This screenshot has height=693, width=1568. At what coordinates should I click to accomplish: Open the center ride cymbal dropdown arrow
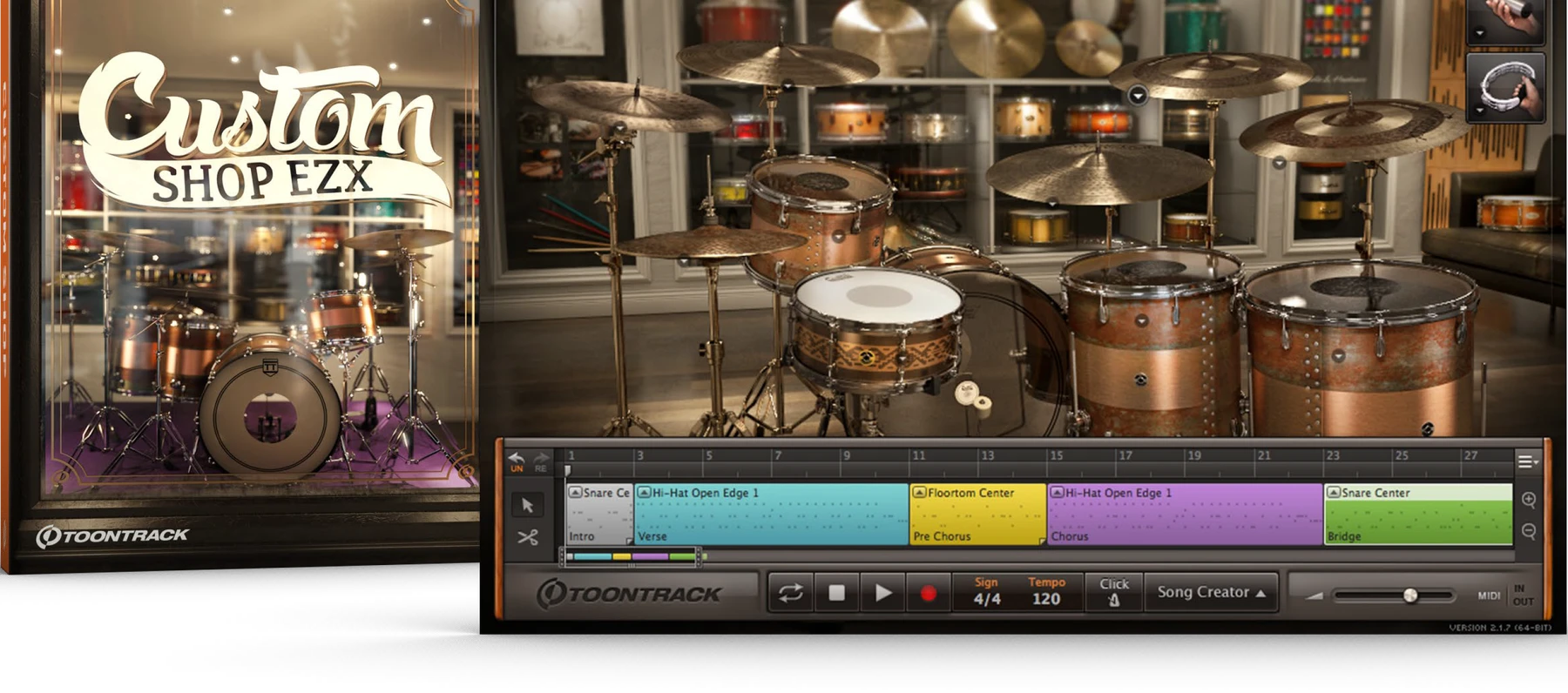[x=1052, y=203]
